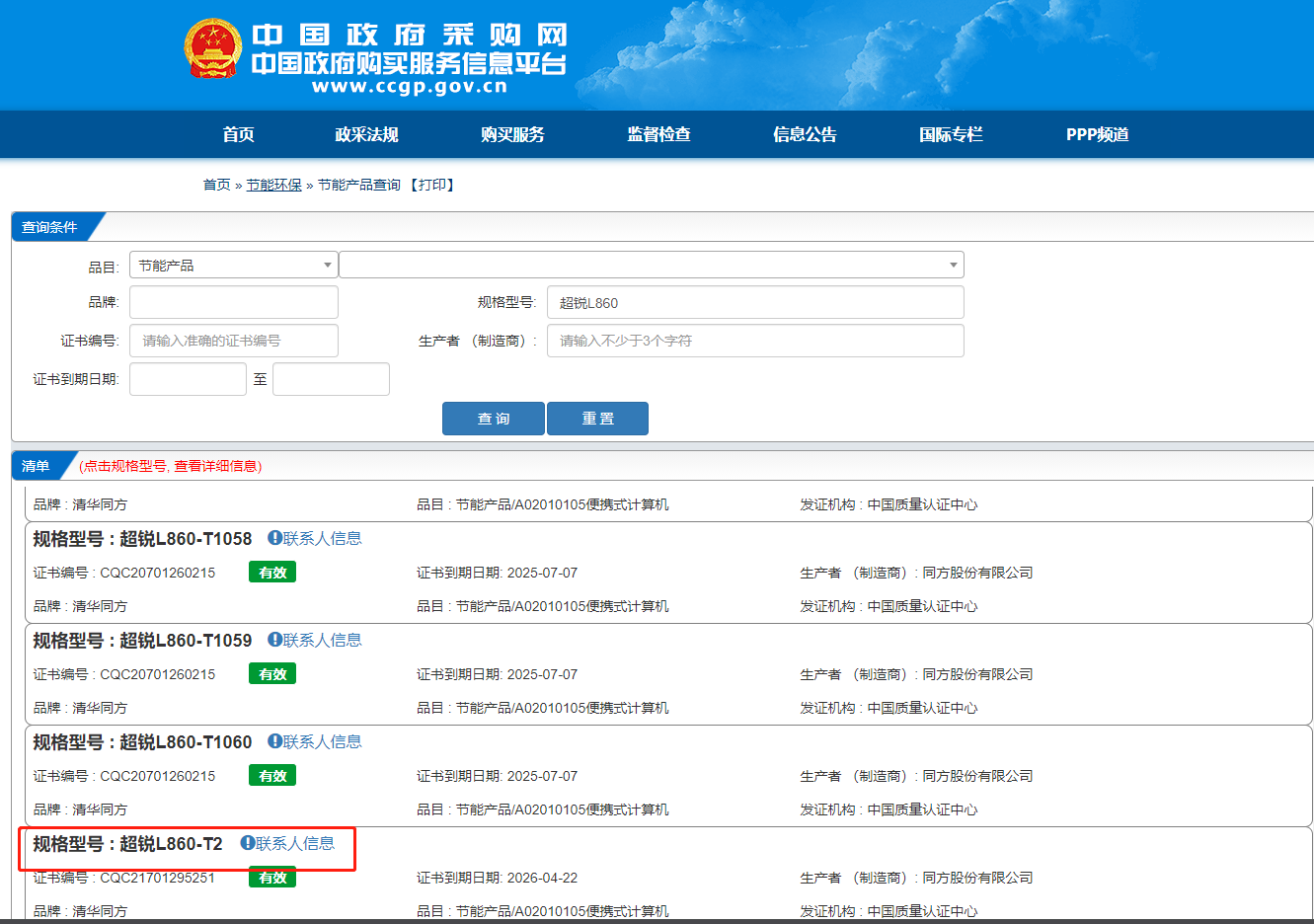
Task: Click info icon beside 超锐L860-T1058 联系人信息
Action: pos(274,538)
